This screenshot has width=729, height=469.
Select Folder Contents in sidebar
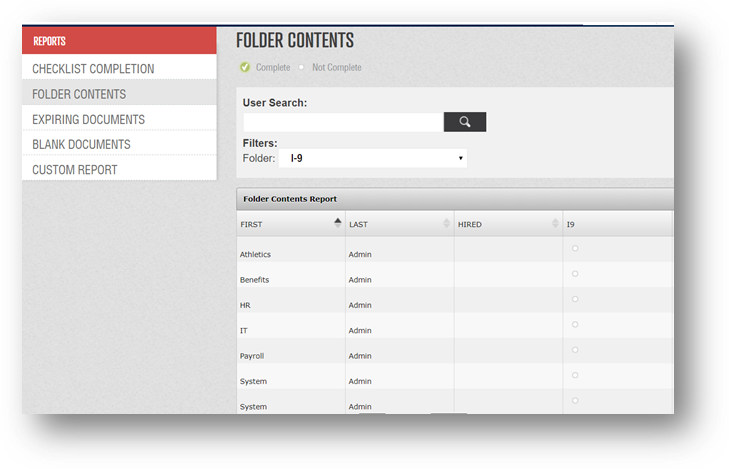point(119,94)
